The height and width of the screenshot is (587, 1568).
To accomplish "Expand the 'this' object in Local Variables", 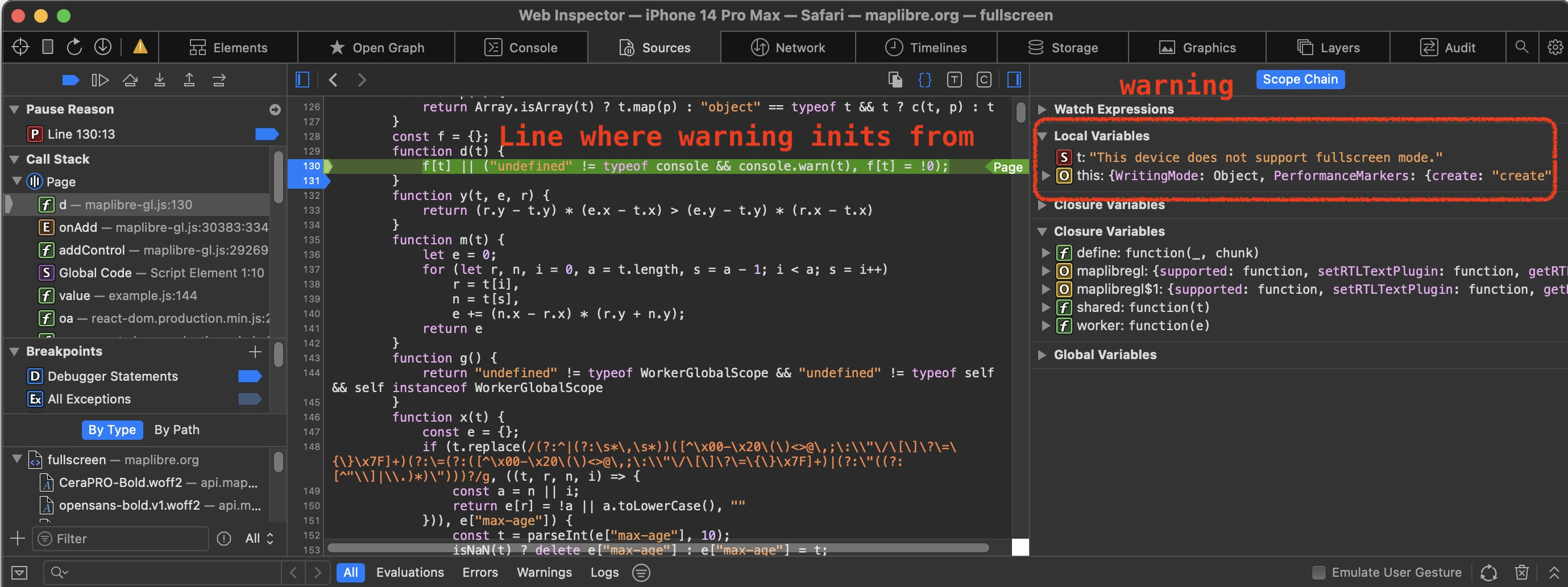I will (x=1046, y=176).
